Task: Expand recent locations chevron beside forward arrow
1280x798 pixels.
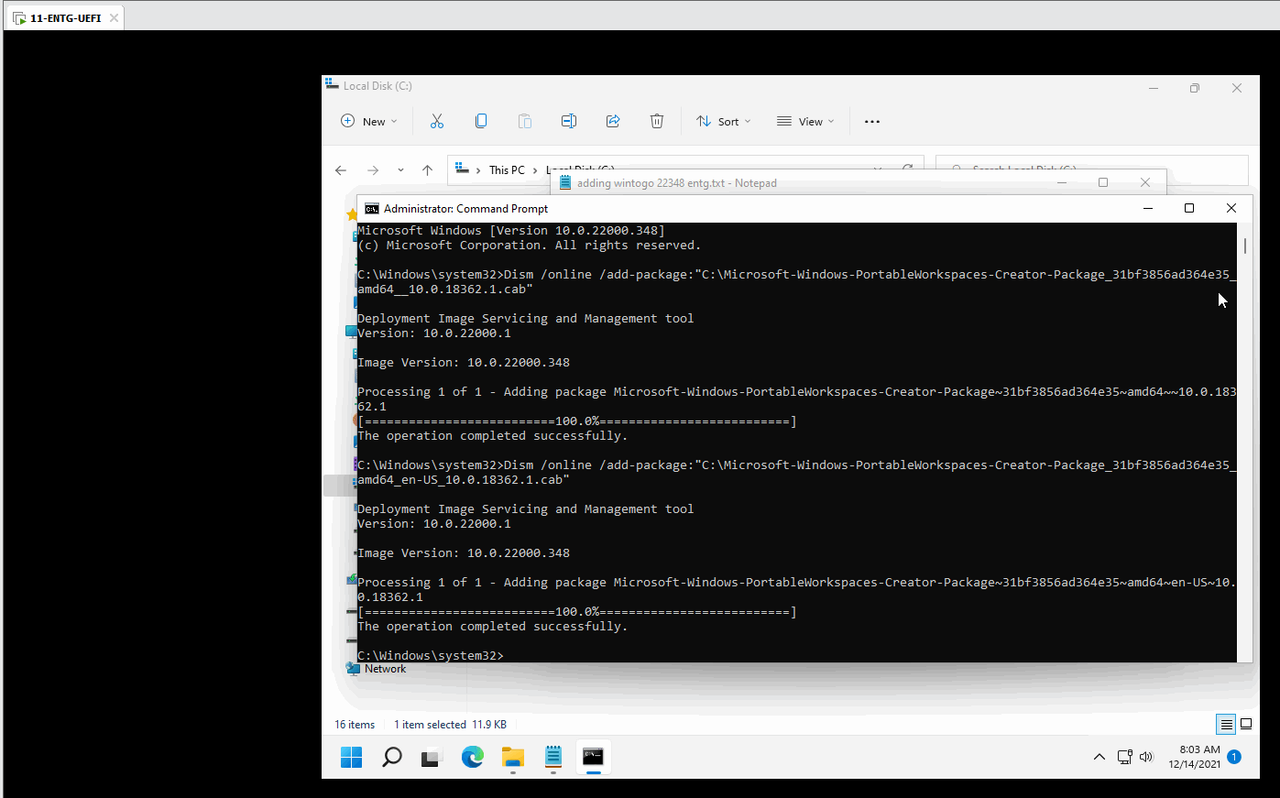Action: pos(401,171)
